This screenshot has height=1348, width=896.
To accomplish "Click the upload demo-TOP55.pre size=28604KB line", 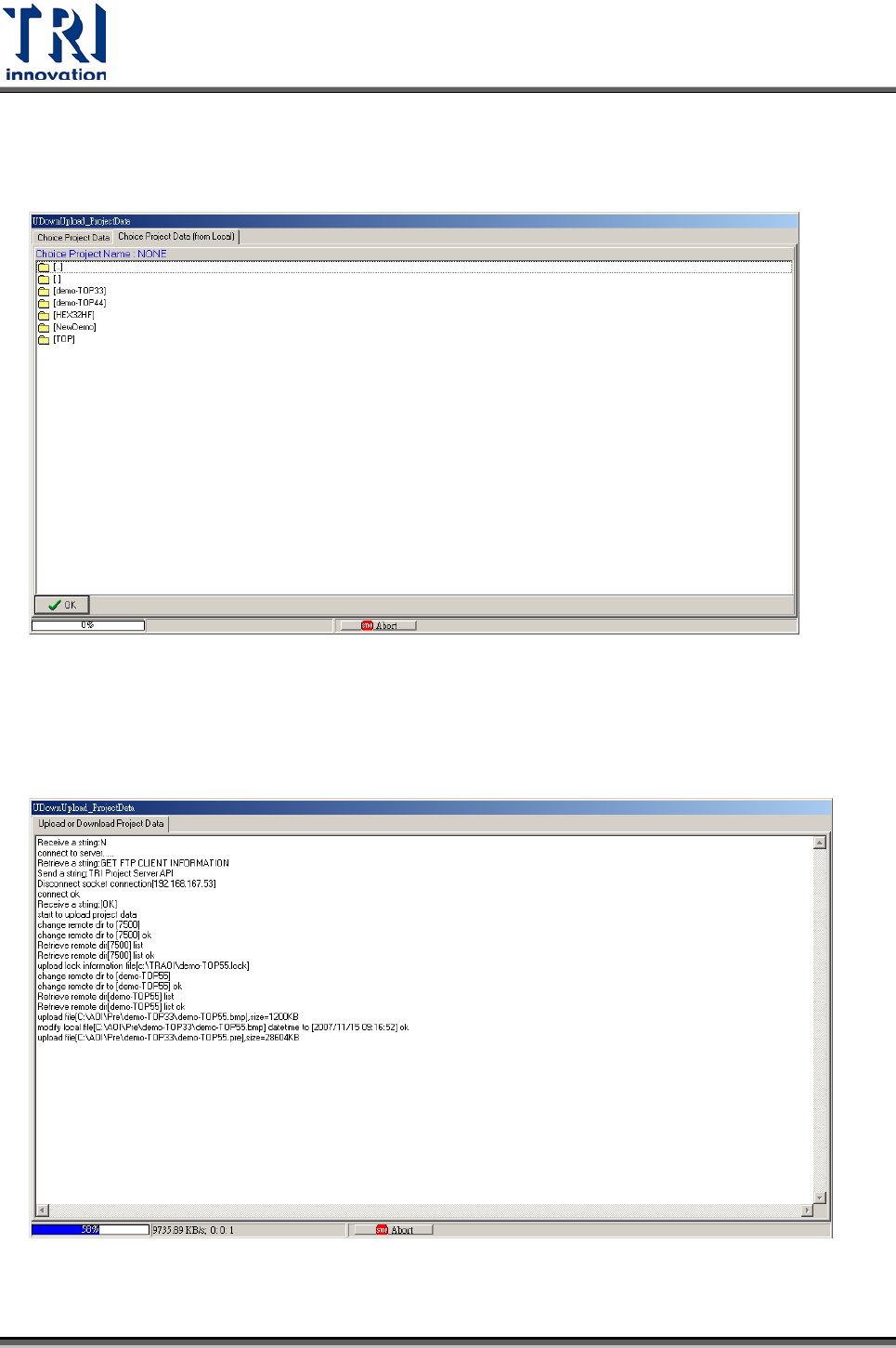I will click(168, 1037).
